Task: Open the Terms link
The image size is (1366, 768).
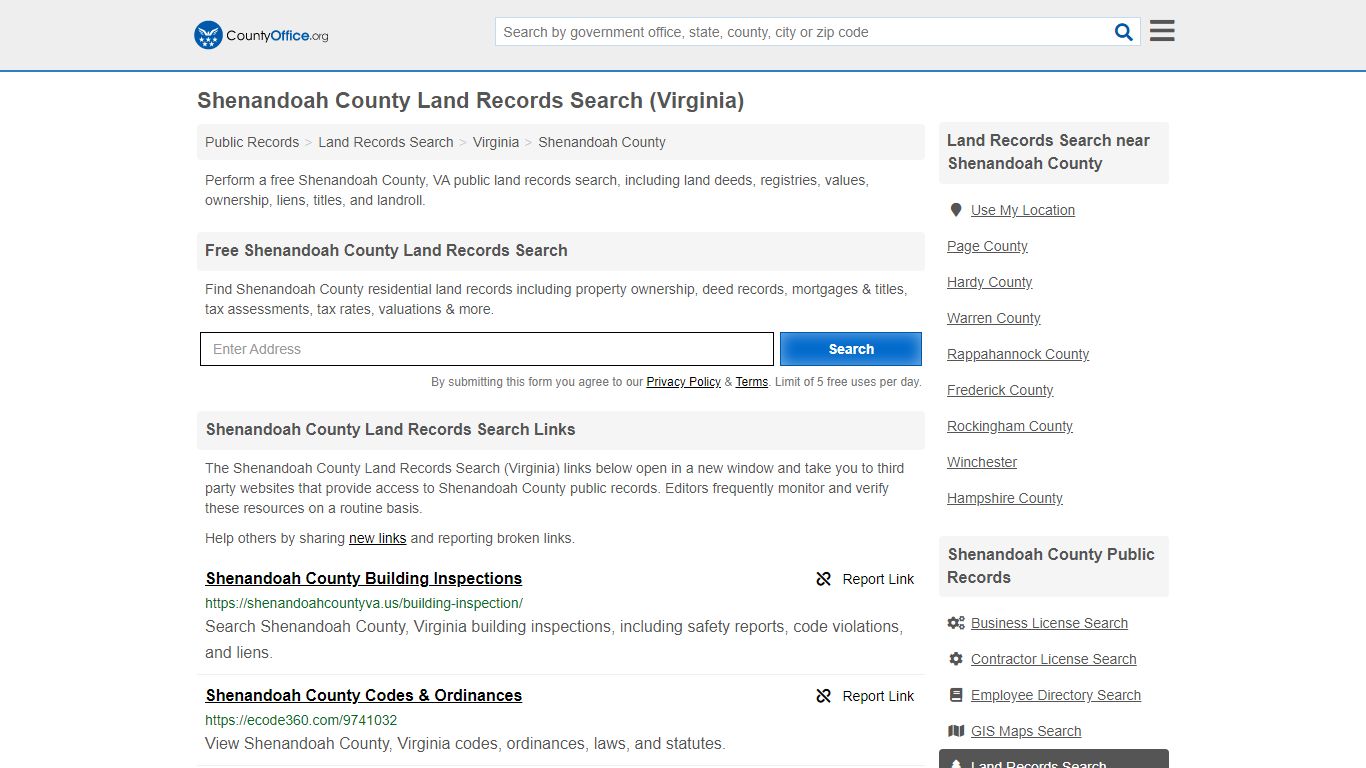Action: click(751, 382)
